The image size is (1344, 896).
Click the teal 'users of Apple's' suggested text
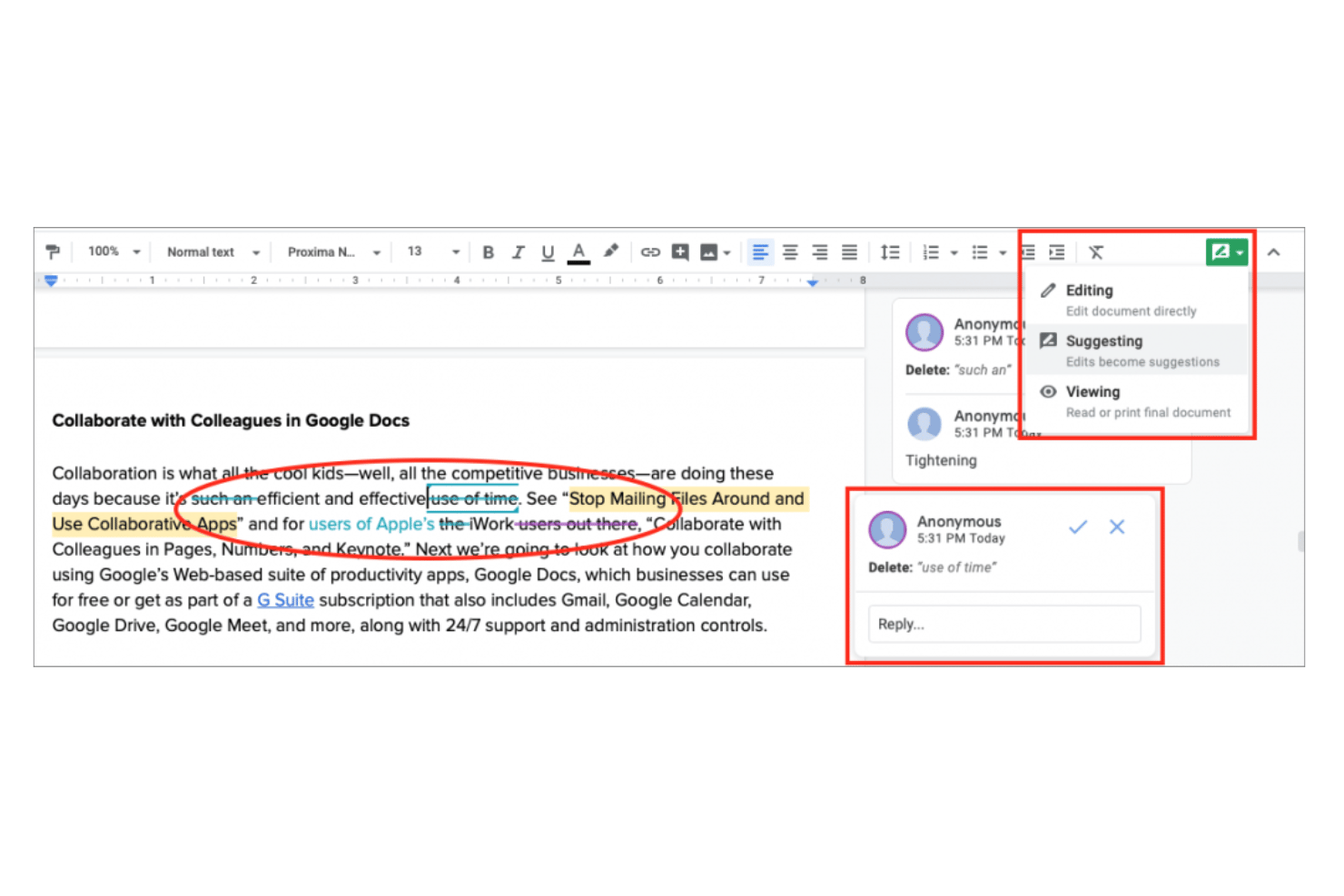click(x=371, y=524)
